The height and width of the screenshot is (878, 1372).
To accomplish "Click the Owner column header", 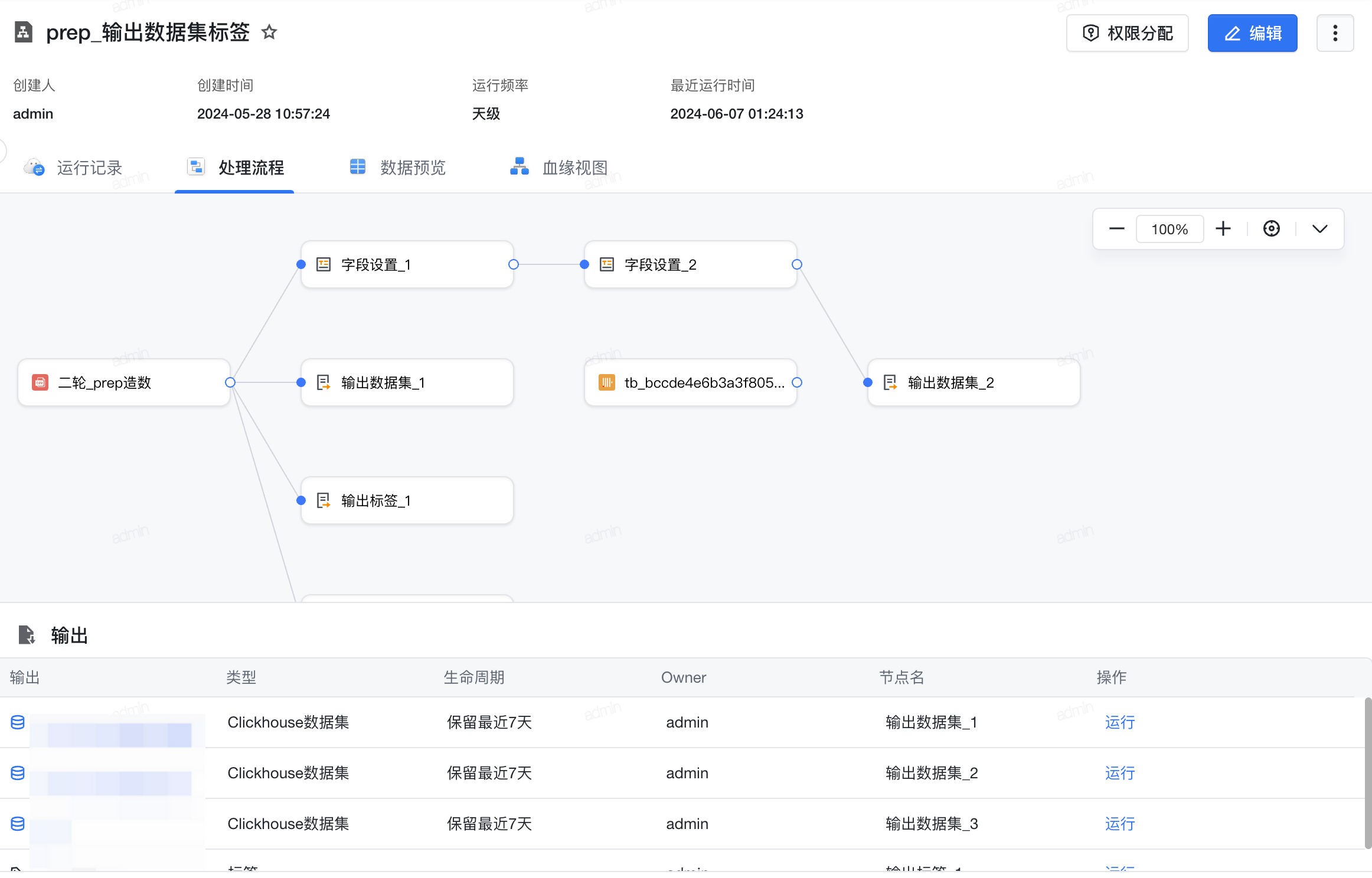I will [x=684, y=677].
